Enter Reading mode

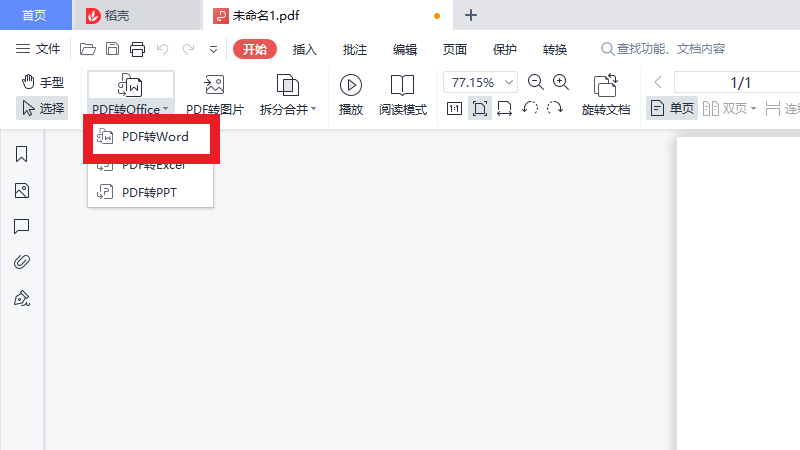click(403, 93)
